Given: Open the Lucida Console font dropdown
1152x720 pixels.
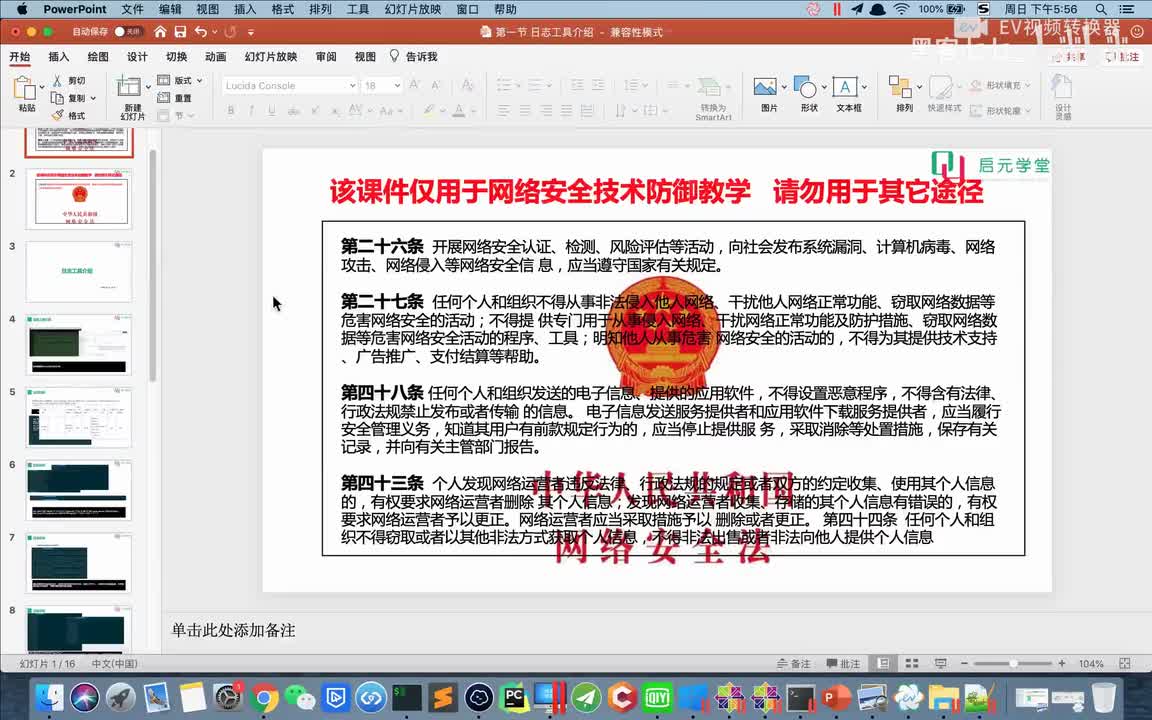Looking at the screenshot, I should coord(353,86).
